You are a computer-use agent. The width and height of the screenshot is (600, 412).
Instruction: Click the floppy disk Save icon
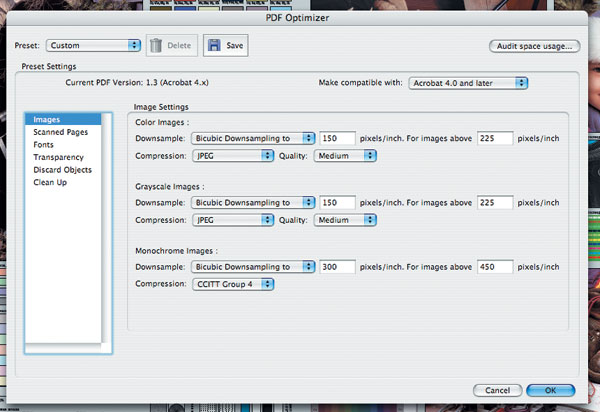[214, 45]
